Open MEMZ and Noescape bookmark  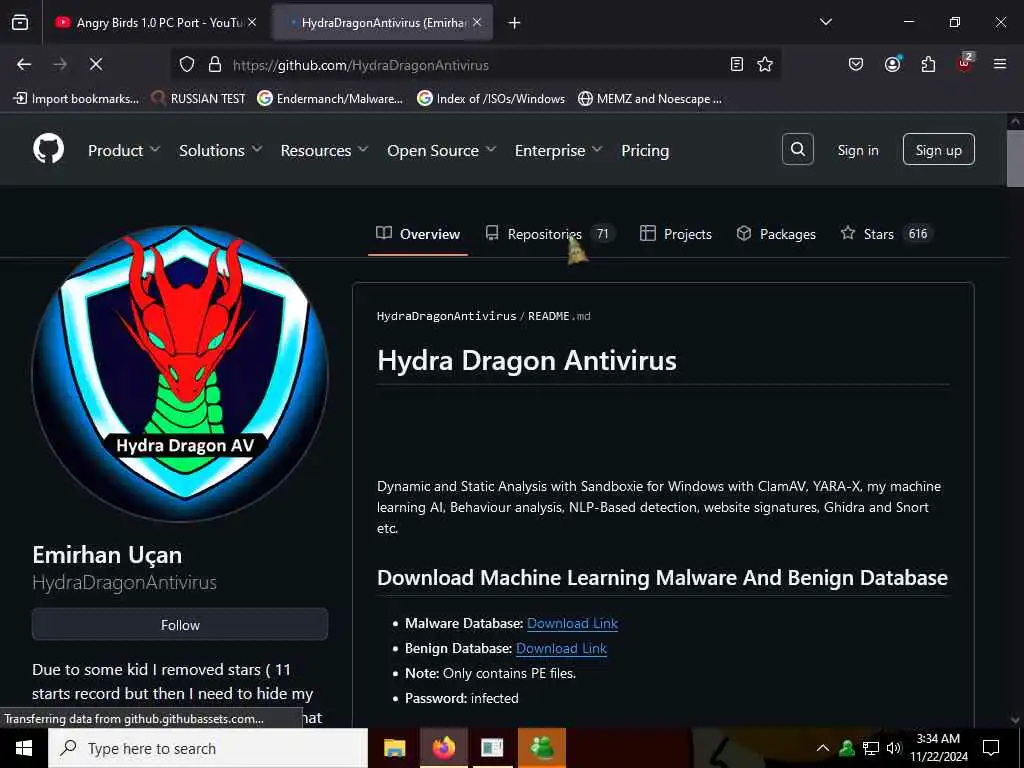point(650,99)
